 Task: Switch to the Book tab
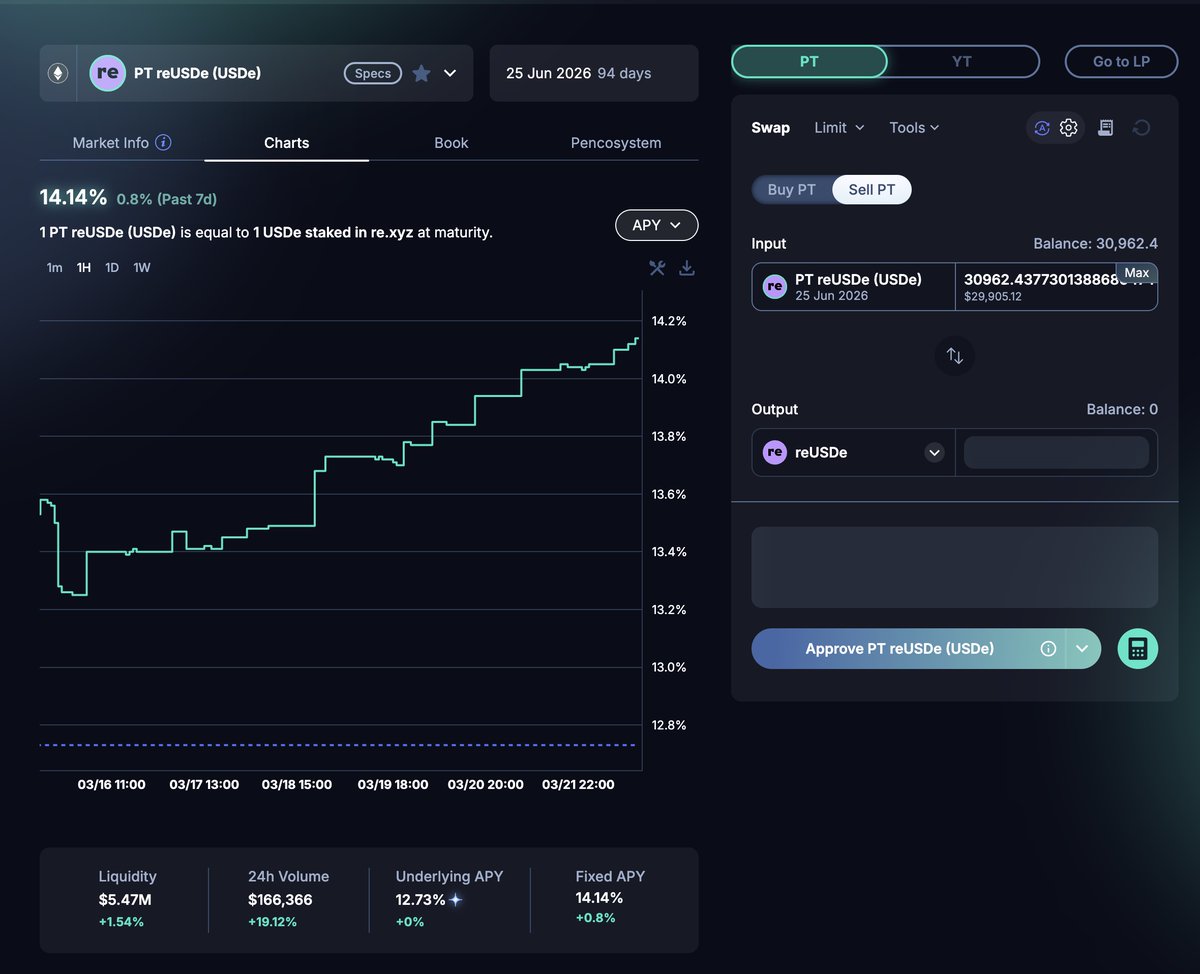451,143
